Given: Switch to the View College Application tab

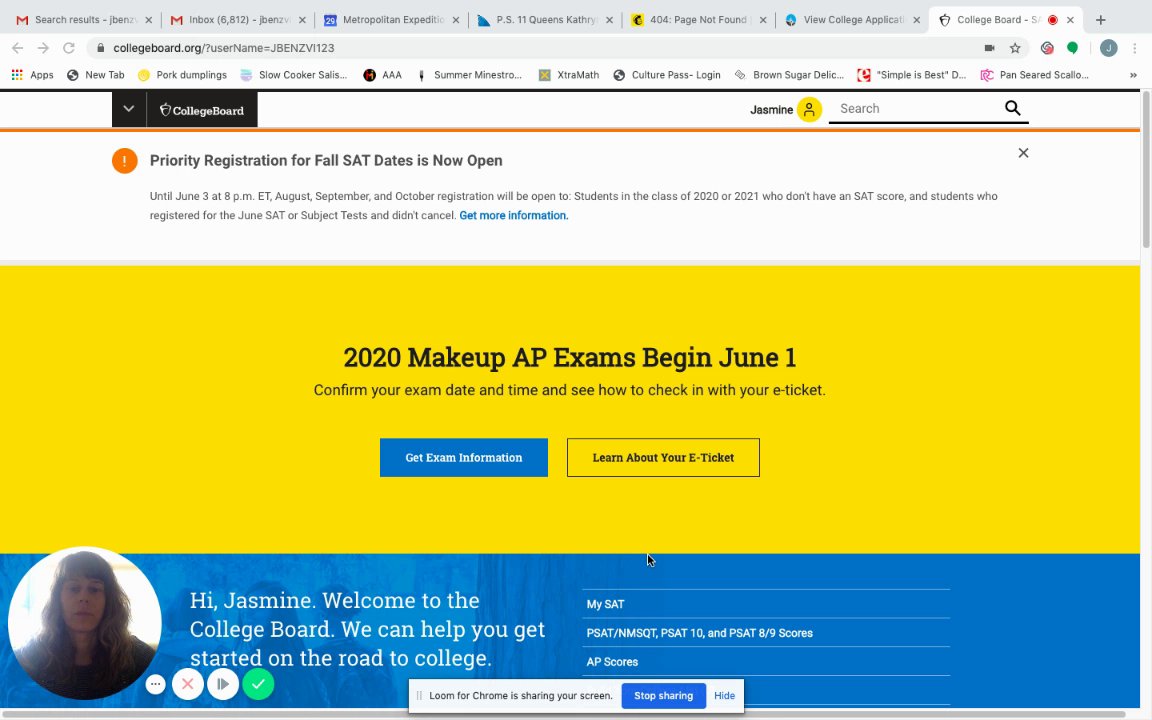Looking at the screenshot, I should (x=851, y=20).
